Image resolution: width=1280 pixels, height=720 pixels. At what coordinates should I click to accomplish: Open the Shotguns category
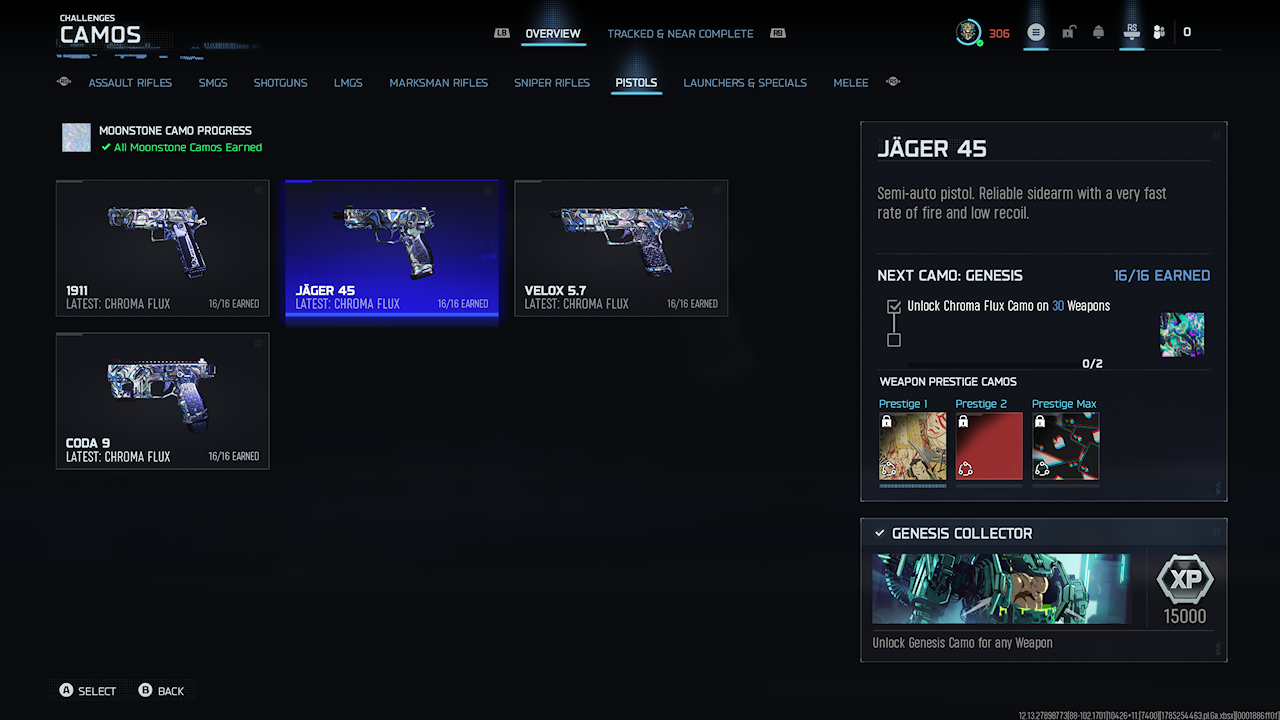(x=280, y=83)
